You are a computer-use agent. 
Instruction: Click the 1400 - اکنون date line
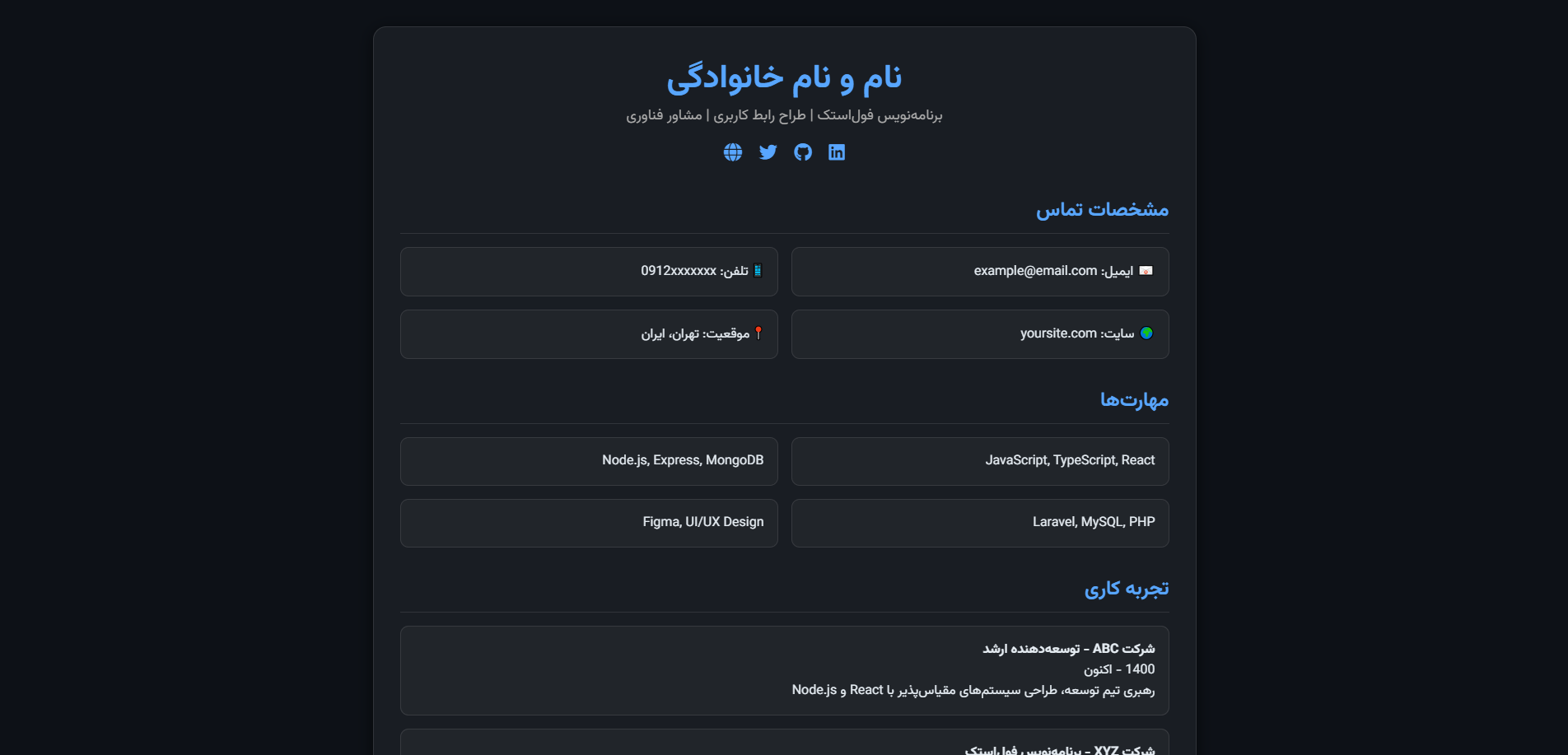[1119, 669]
